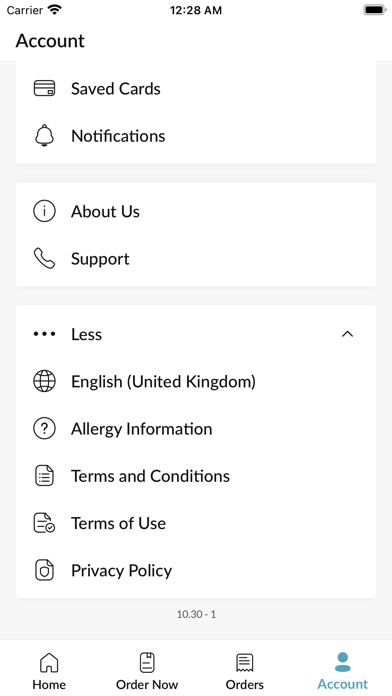Tap the Privacy Policy shield icon
Viewport: 392px width, 696px height.
pos(44,570)
